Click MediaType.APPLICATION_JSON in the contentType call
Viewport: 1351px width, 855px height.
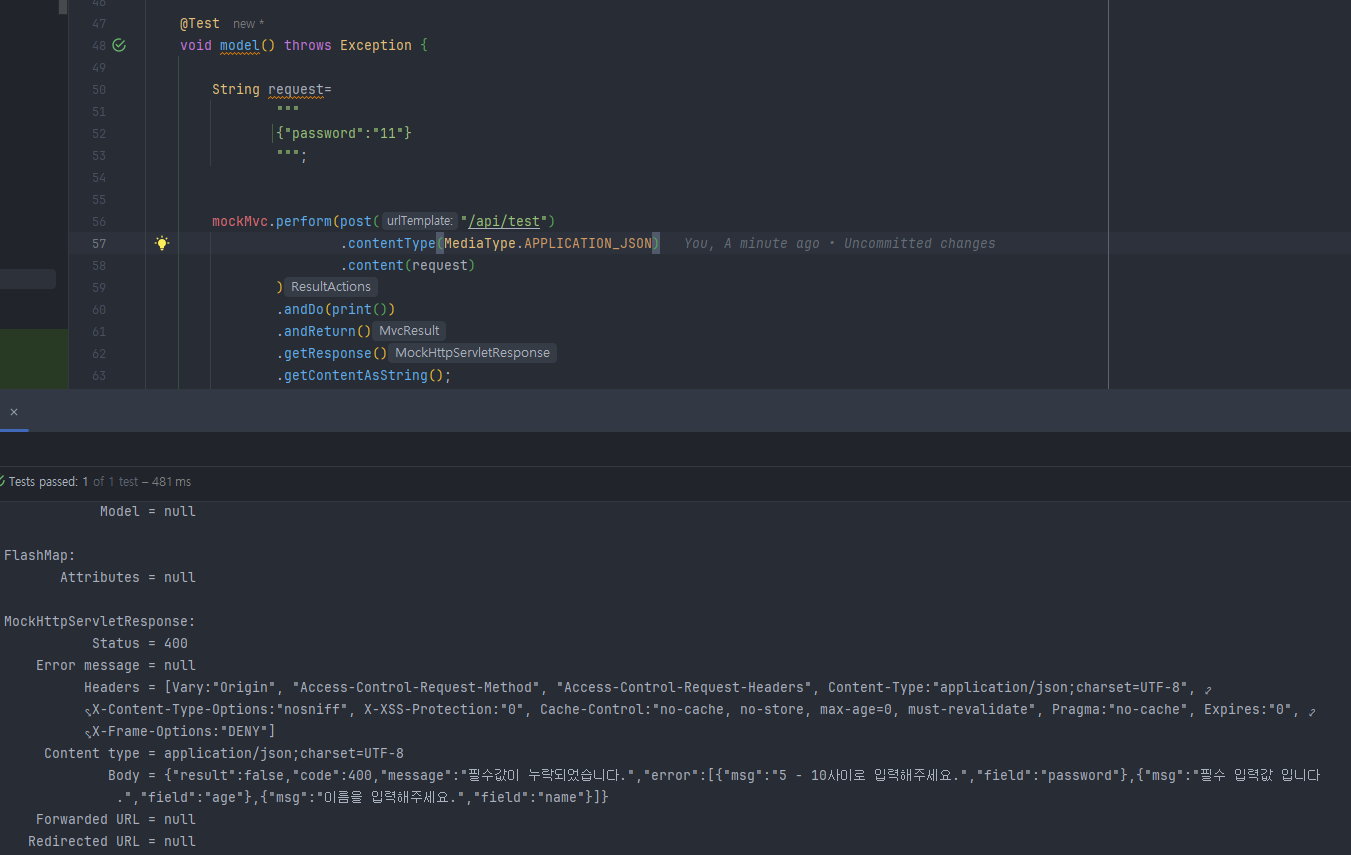pyautogui.click(x=548, y=243)
